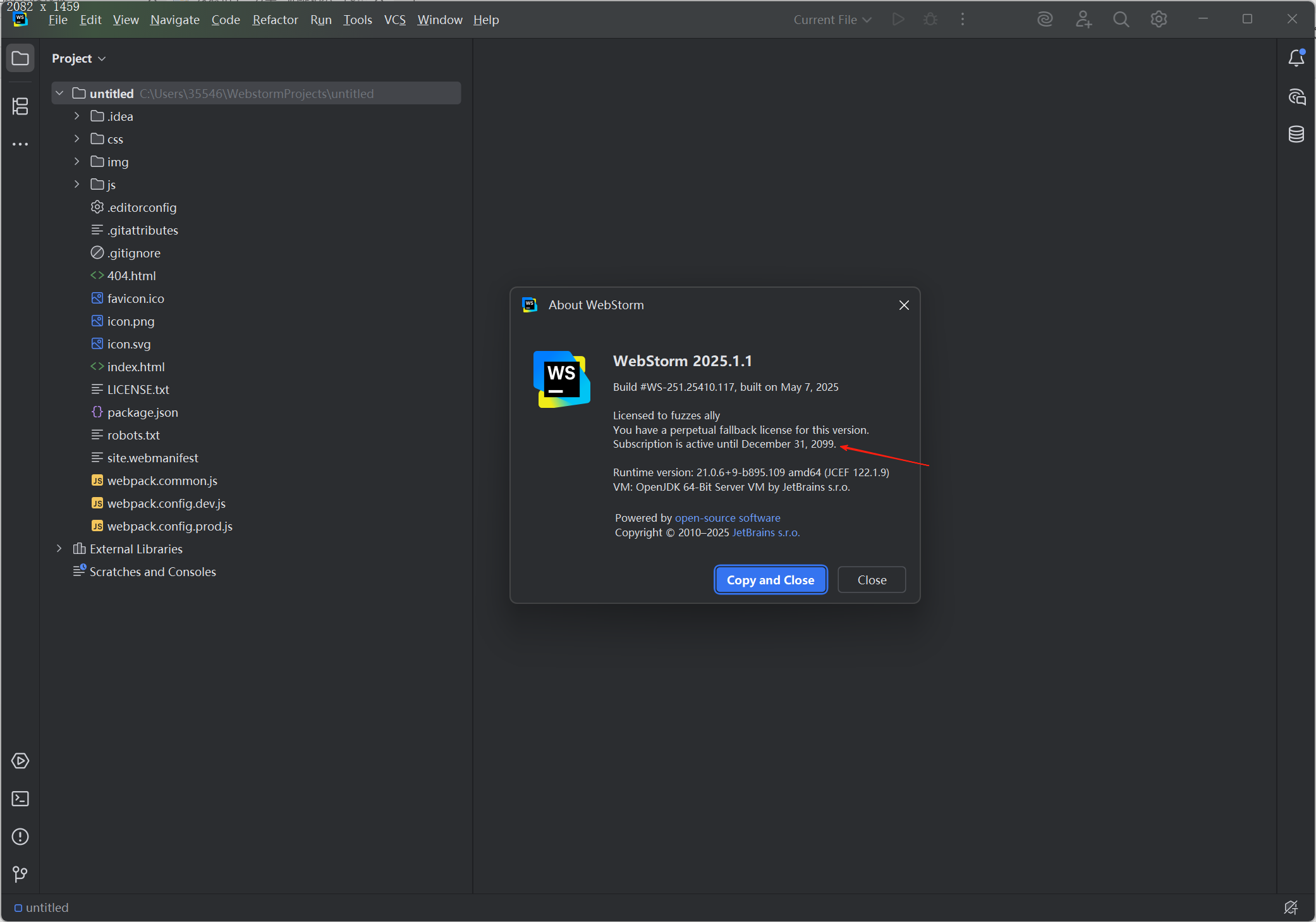
Task: Select webpack.config.prod.js file
Action: tap(162, 526)
